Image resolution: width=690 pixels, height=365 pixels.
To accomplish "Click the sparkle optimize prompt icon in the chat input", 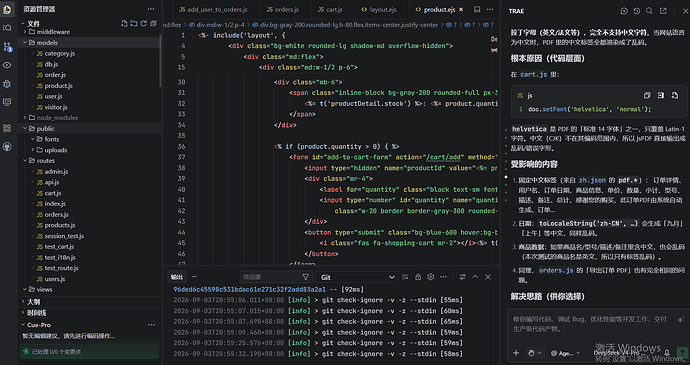I will pyautogui.click(x=681, y=319).
